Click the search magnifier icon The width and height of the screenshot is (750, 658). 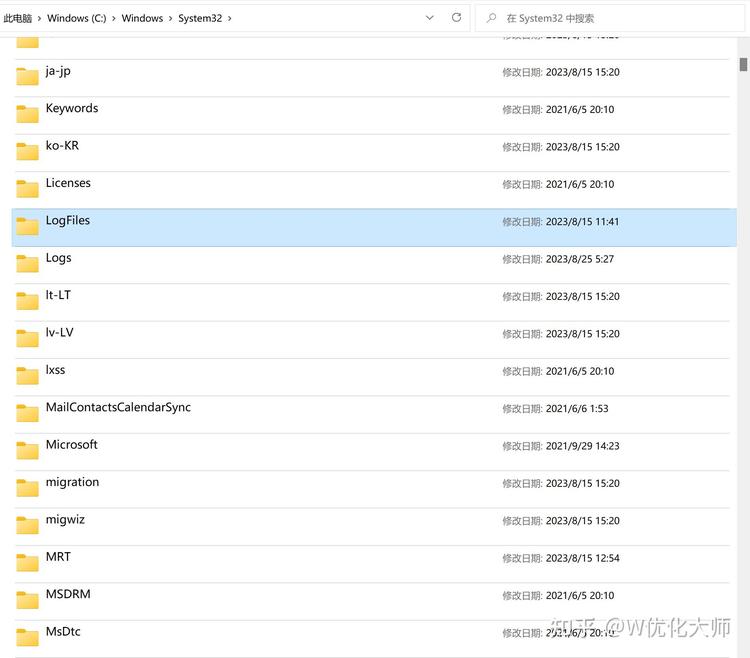(491, 18)
